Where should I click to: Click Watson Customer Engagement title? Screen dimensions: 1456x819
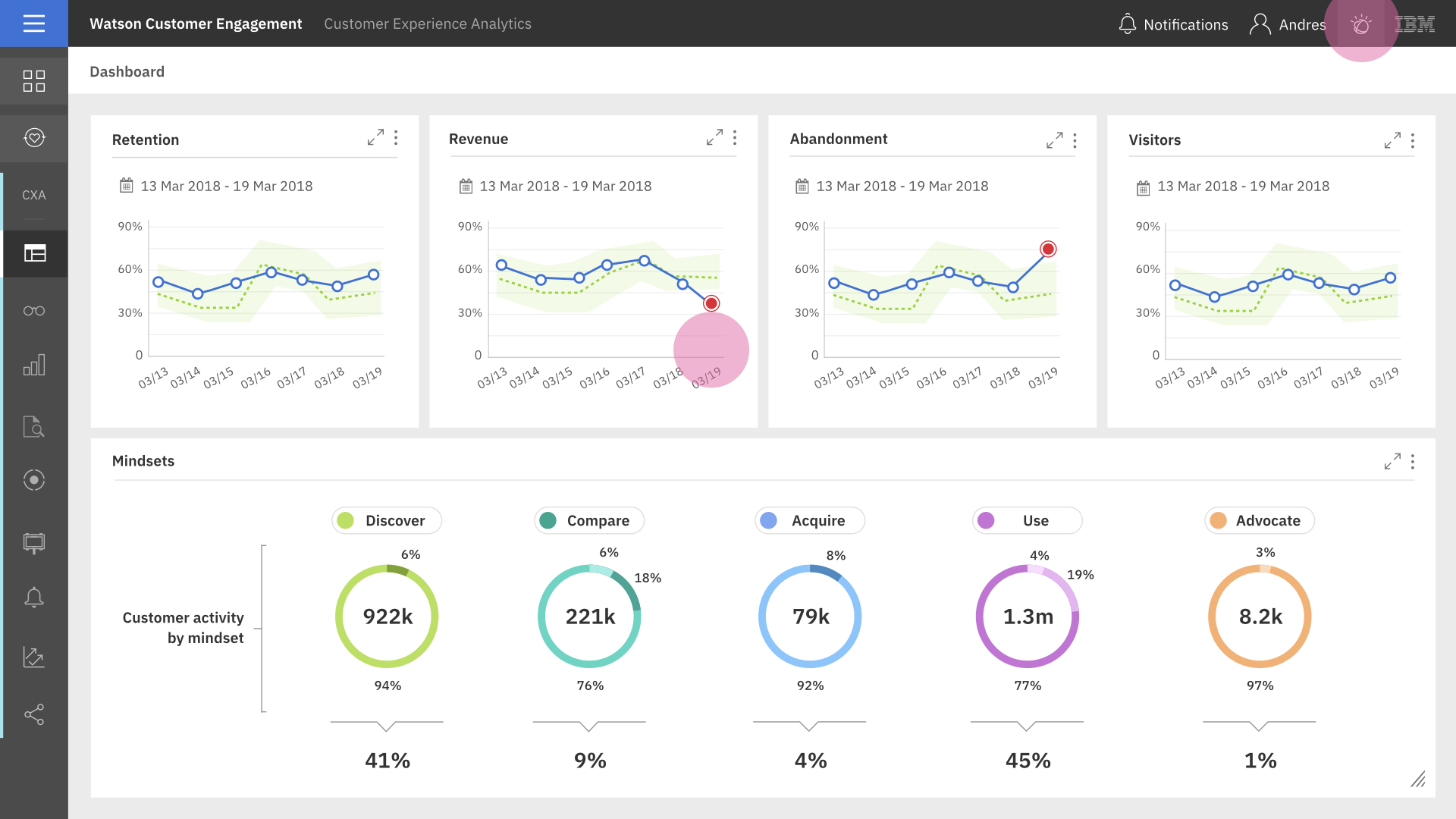[x=196, y=24]
